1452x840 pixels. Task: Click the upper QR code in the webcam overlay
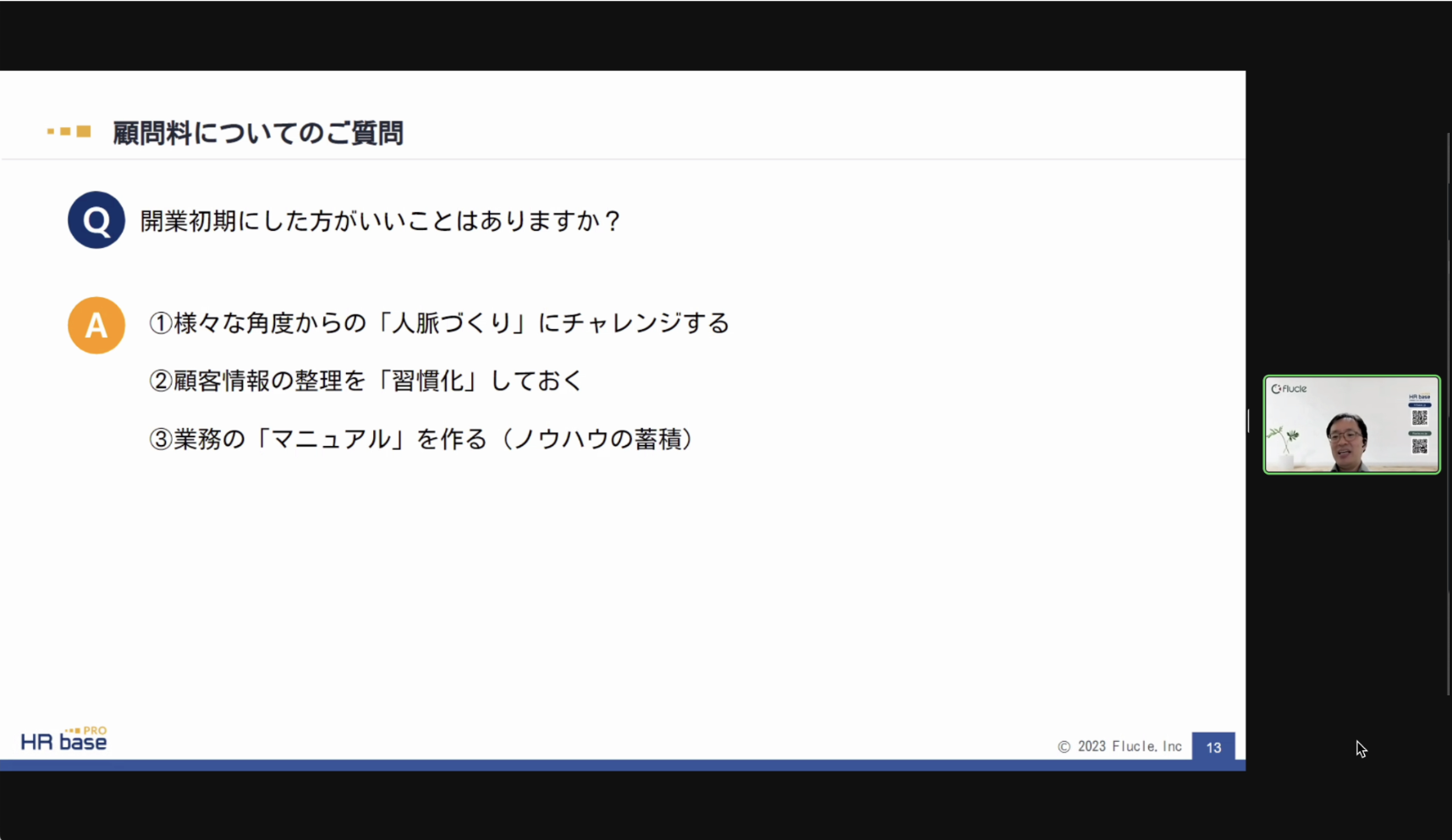1421,418
